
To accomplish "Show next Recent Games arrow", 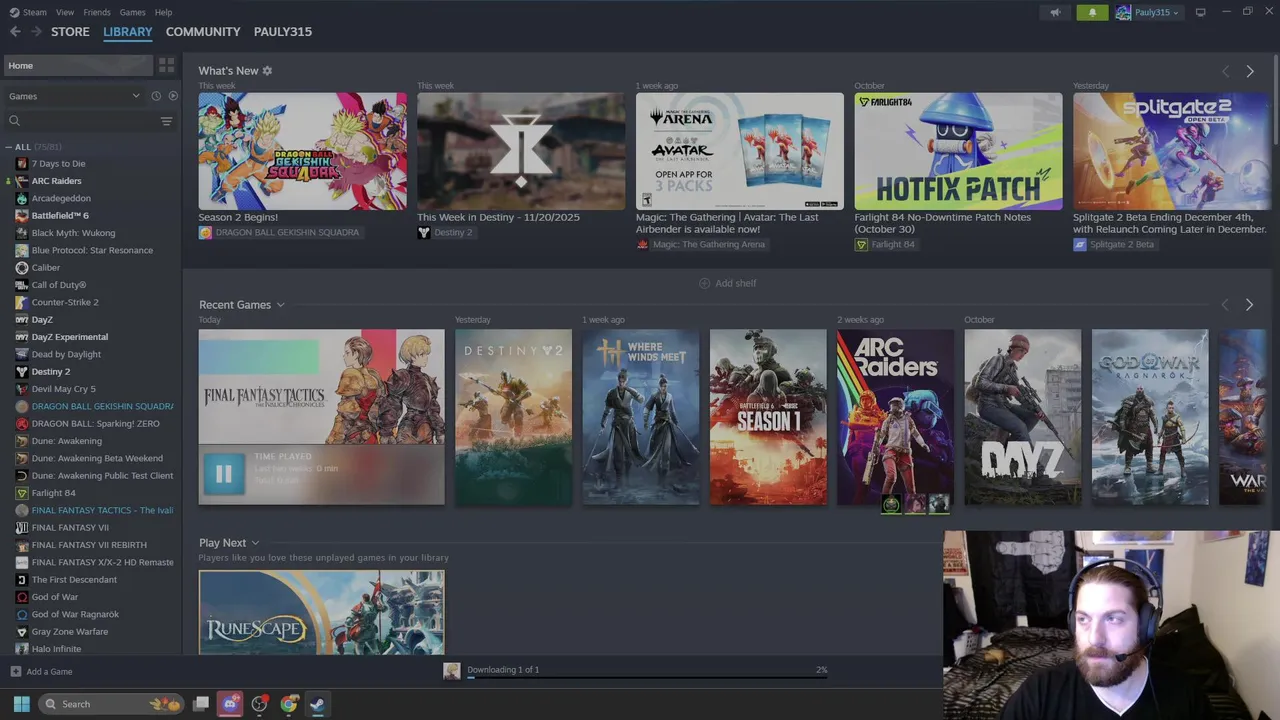I will pyautogui.click(x=1249, y=305).
